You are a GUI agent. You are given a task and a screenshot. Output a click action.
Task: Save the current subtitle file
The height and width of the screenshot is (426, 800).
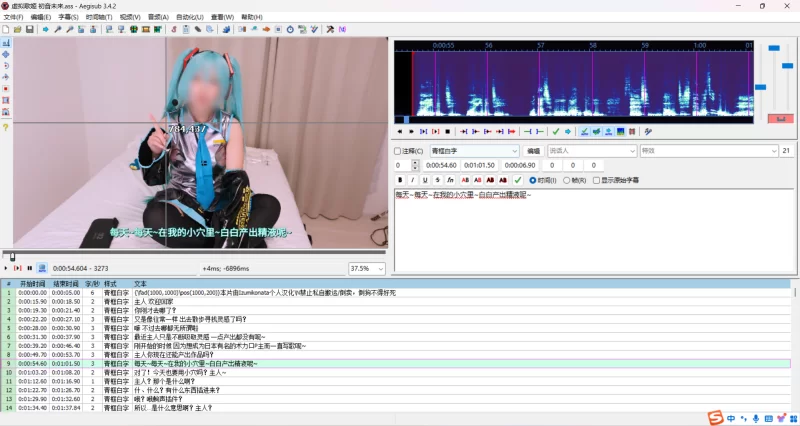[30, 30]
